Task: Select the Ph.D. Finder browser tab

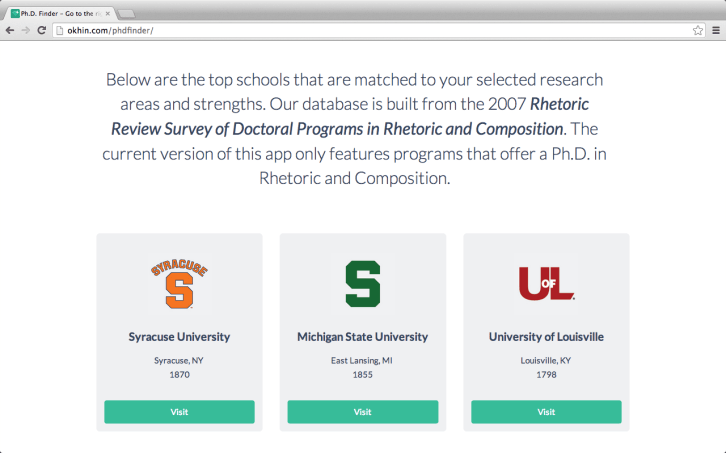Action: (x=60, y=13)
